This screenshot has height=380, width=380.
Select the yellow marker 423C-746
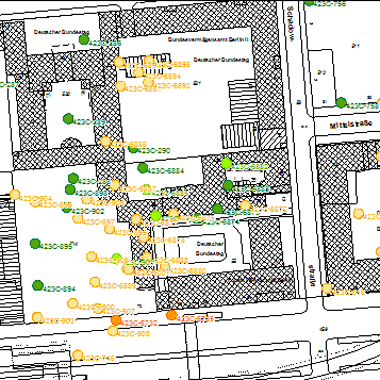pos(78,355)
